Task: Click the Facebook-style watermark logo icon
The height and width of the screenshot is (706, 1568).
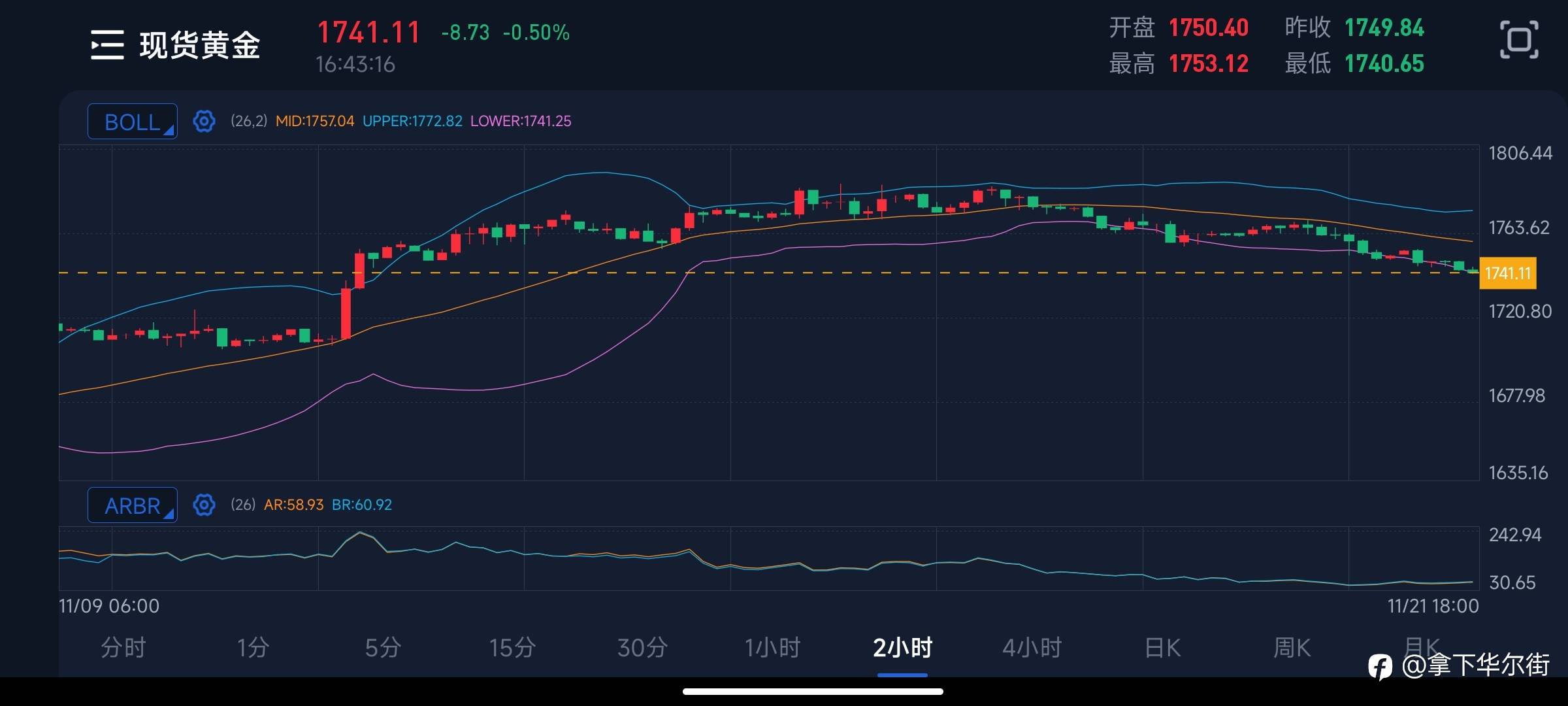Action: 1380,667
